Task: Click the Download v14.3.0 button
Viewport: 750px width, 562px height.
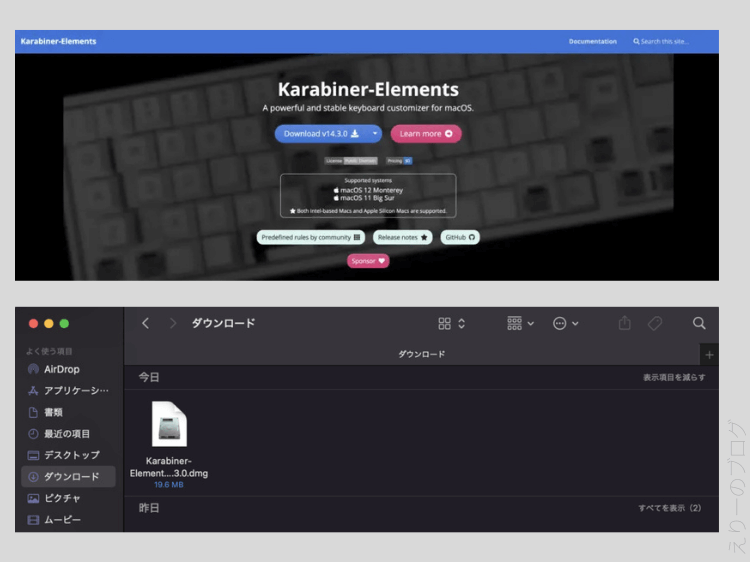Action: click(317, 133)
